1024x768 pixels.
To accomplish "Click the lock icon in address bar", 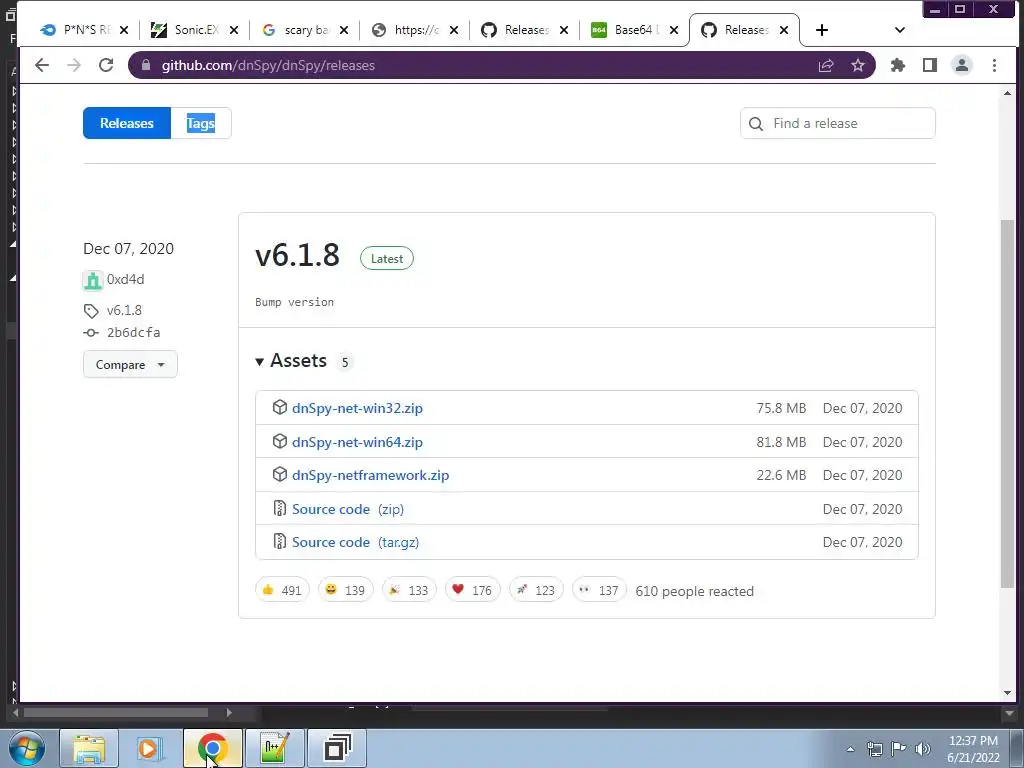I will [x=146, y=65].
